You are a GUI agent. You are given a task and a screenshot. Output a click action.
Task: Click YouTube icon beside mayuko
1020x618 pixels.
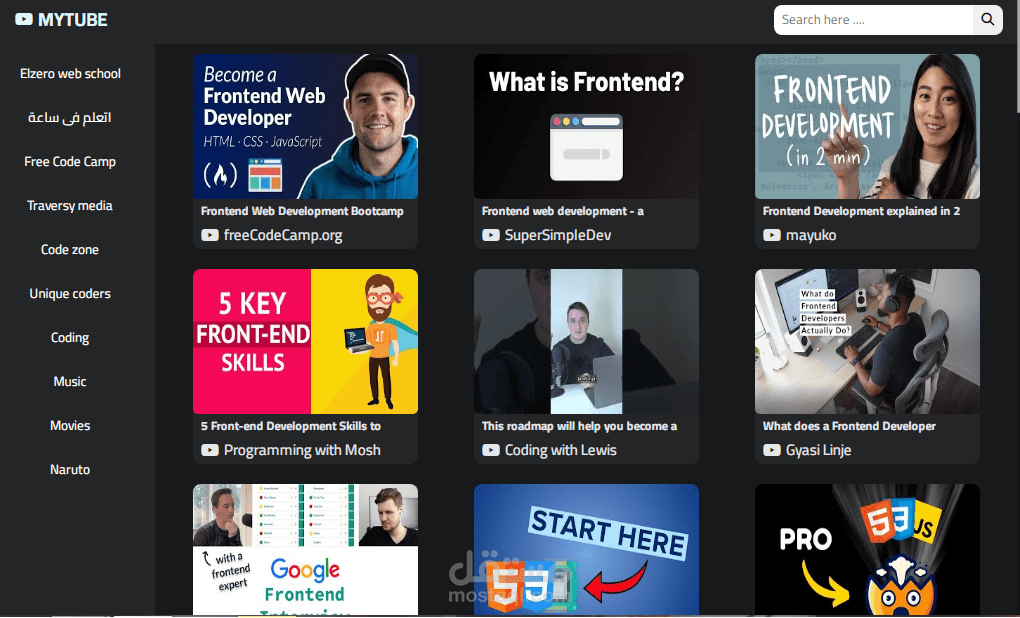pyautogui.click(x=772, y=235)
